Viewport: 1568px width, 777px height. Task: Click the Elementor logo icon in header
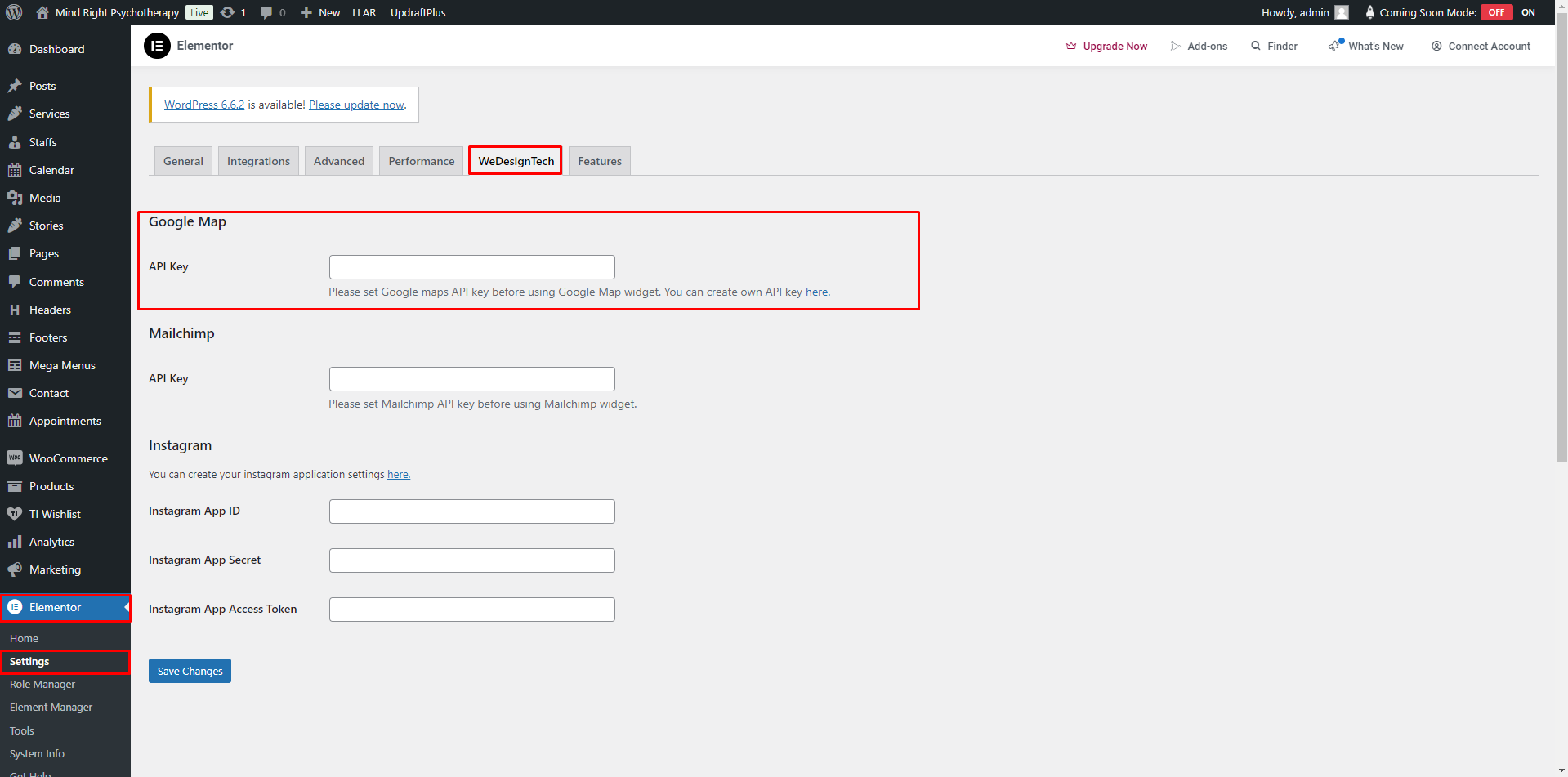157,46
